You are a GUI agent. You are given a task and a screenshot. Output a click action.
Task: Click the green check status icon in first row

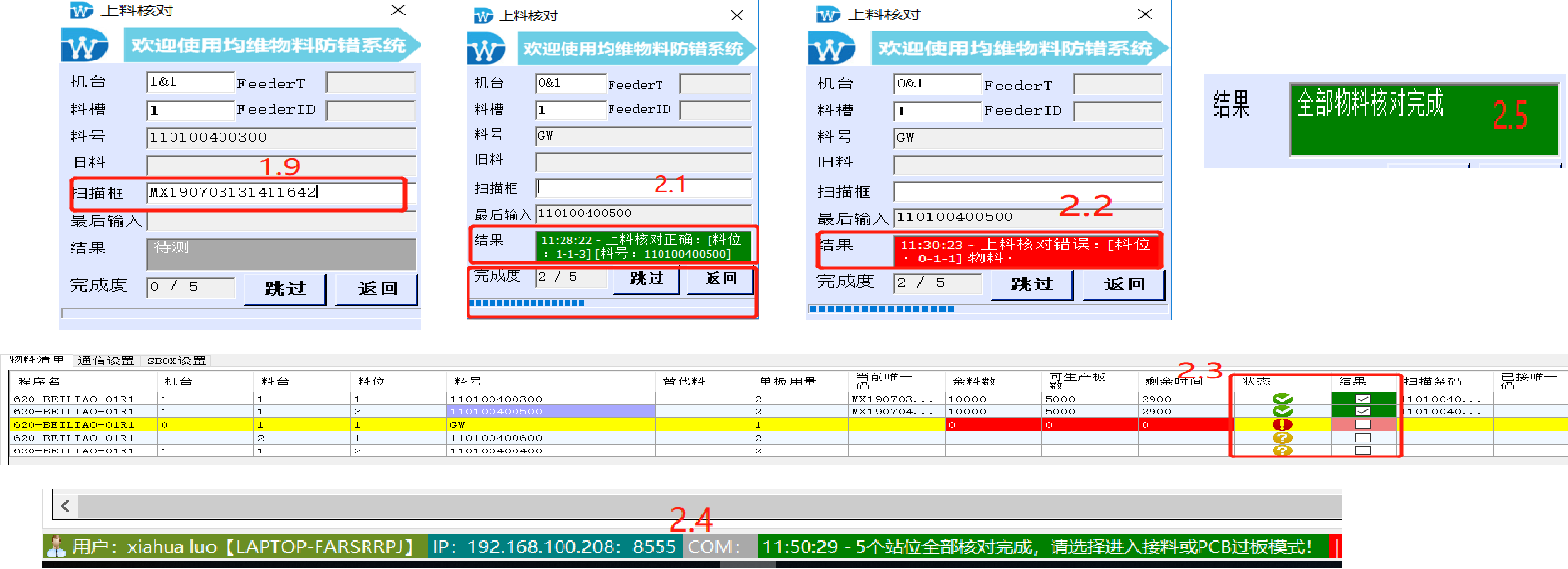pos(1282,400)
